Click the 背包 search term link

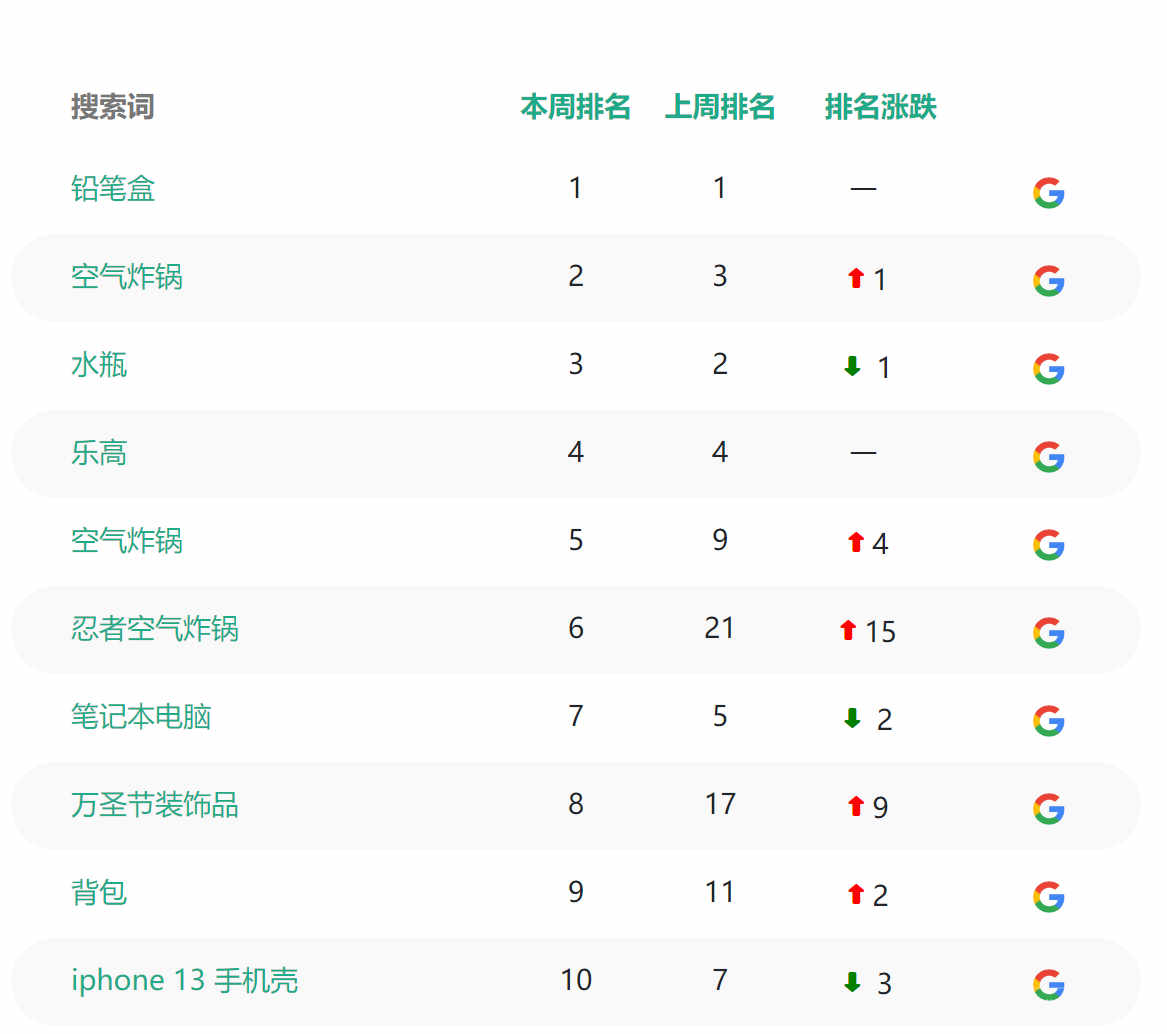[x=99, y=893]
